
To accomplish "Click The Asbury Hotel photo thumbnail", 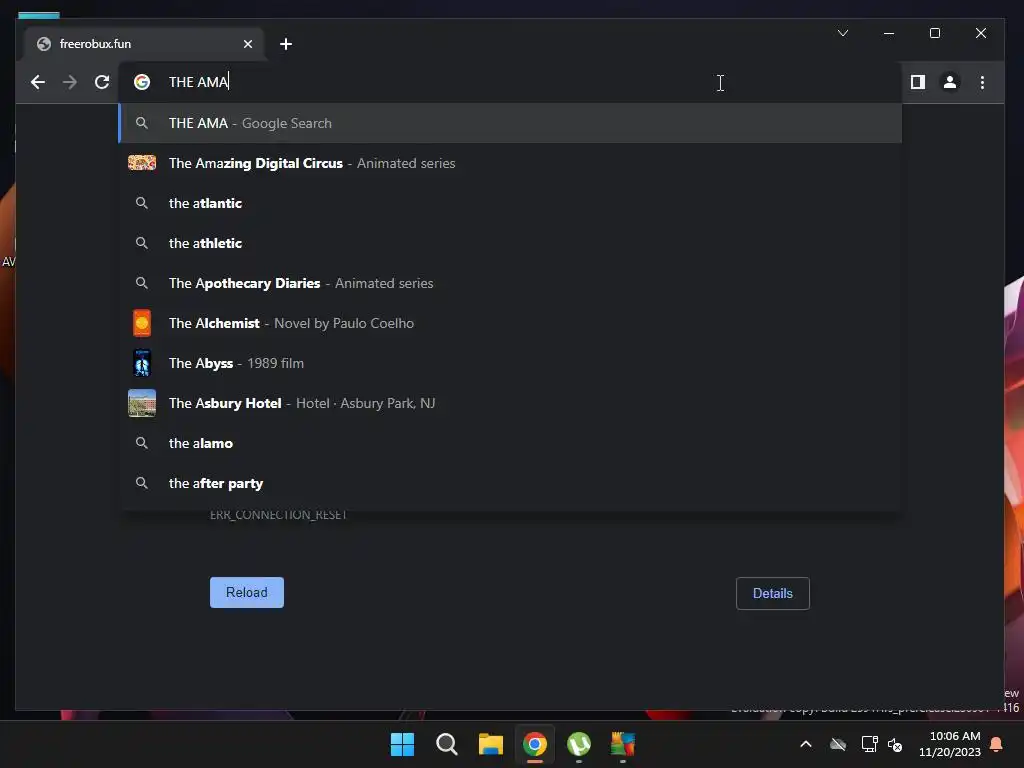I will point(142,403).
